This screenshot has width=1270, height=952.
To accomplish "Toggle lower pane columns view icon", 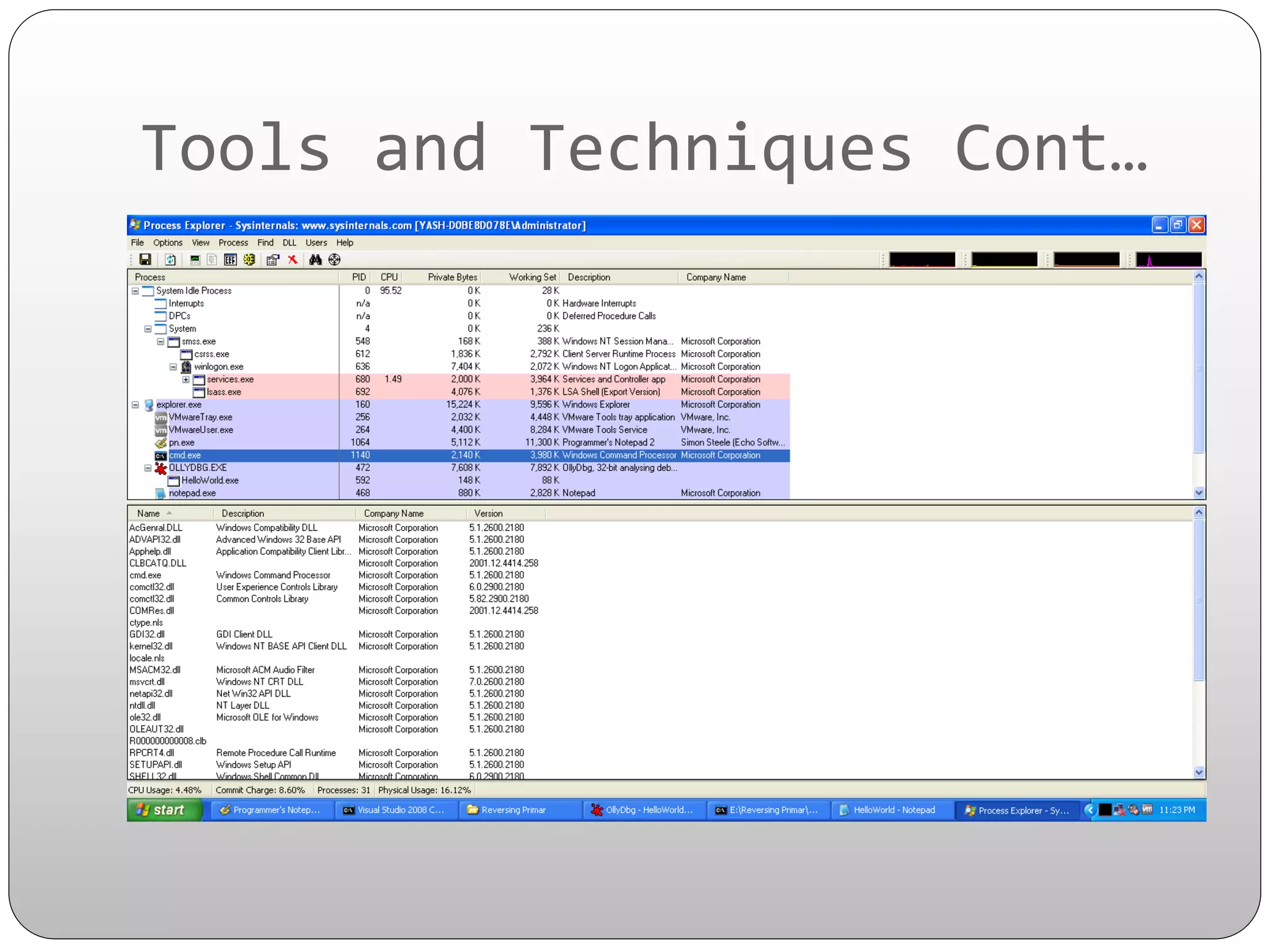I will 231,260.
